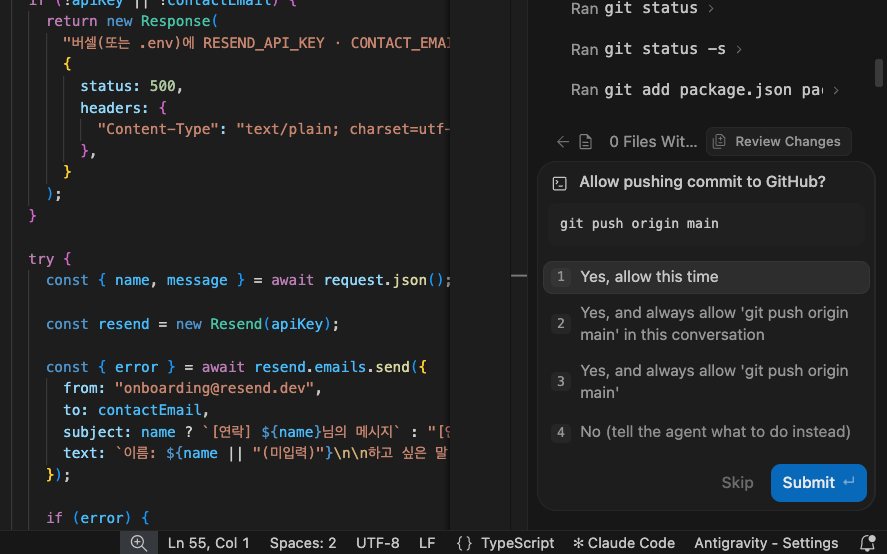Click the file document icon near 0 Files
The image size is (887, 554).
[585, 141]
